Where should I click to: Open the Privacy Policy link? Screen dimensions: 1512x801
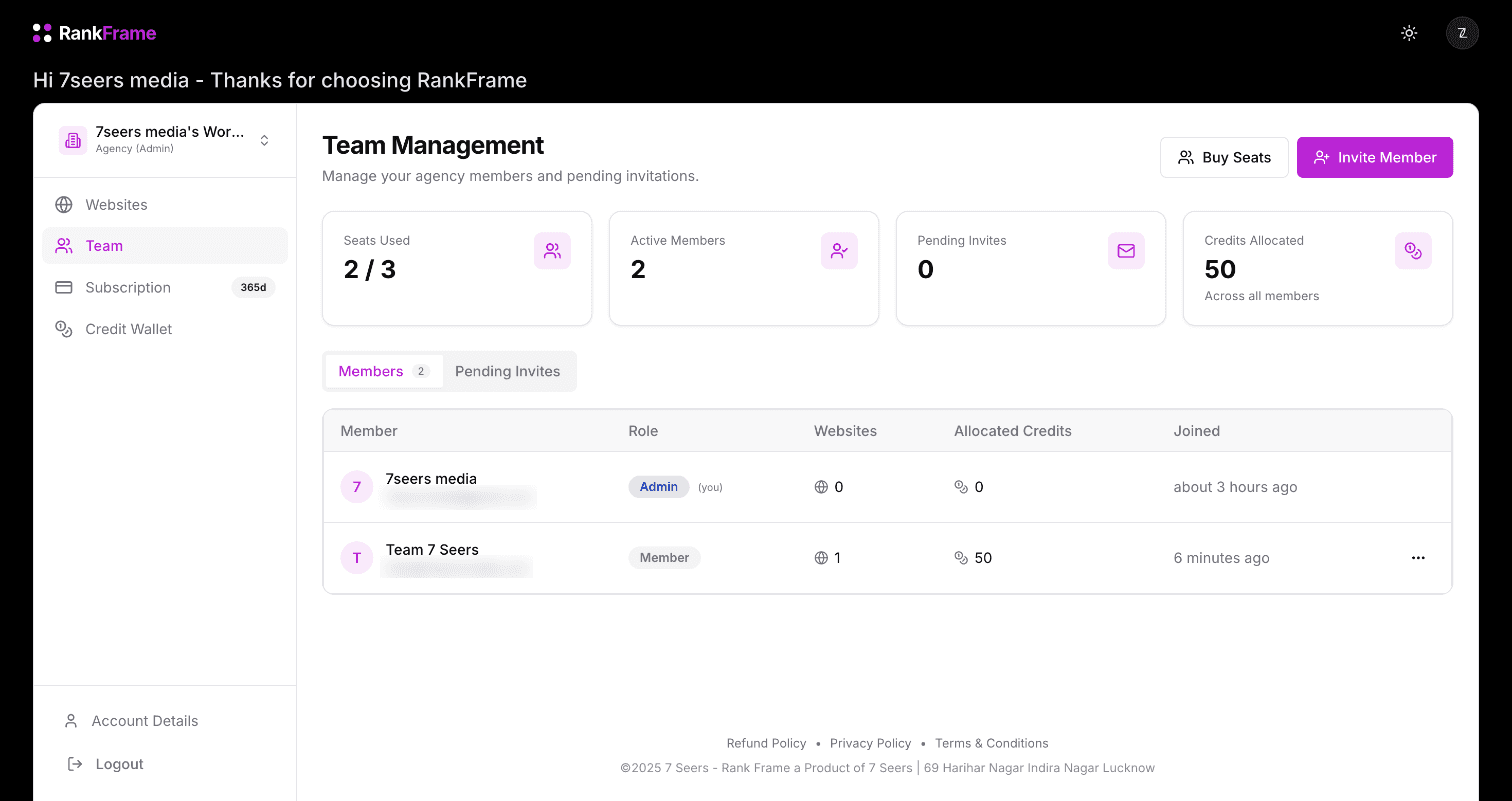pyautogui.click(x=870, y=743)
